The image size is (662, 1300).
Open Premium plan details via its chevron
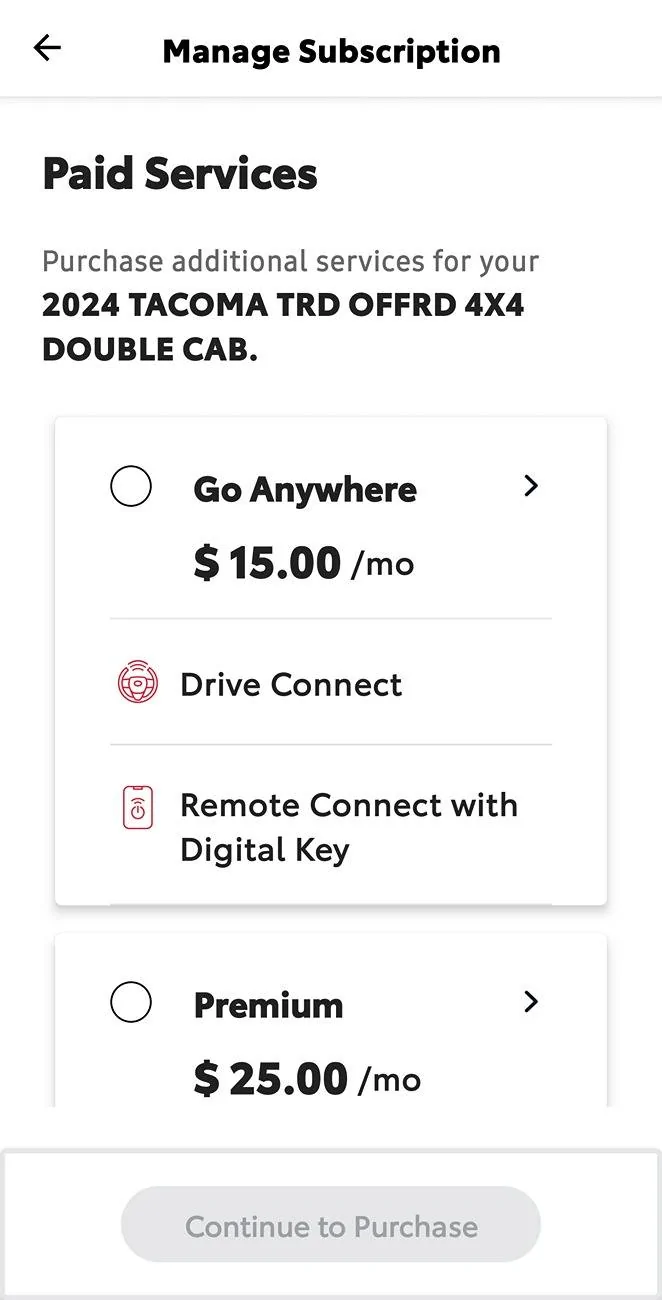coord(531,1002)
